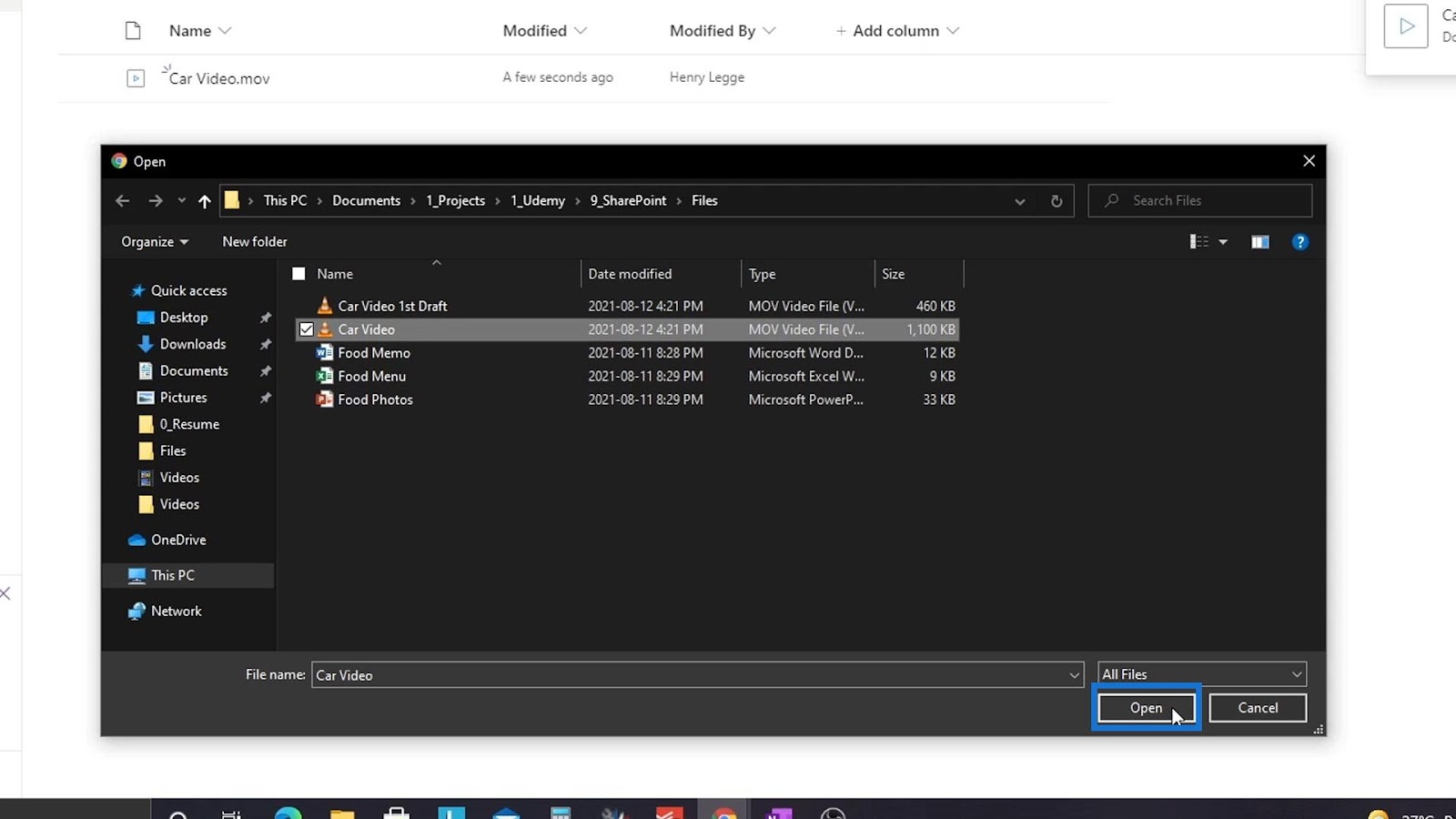Click the search magnifier in Search Files
This screenshot has width=1456, height=819.
pyautogui.click(x=1111, y=201)
